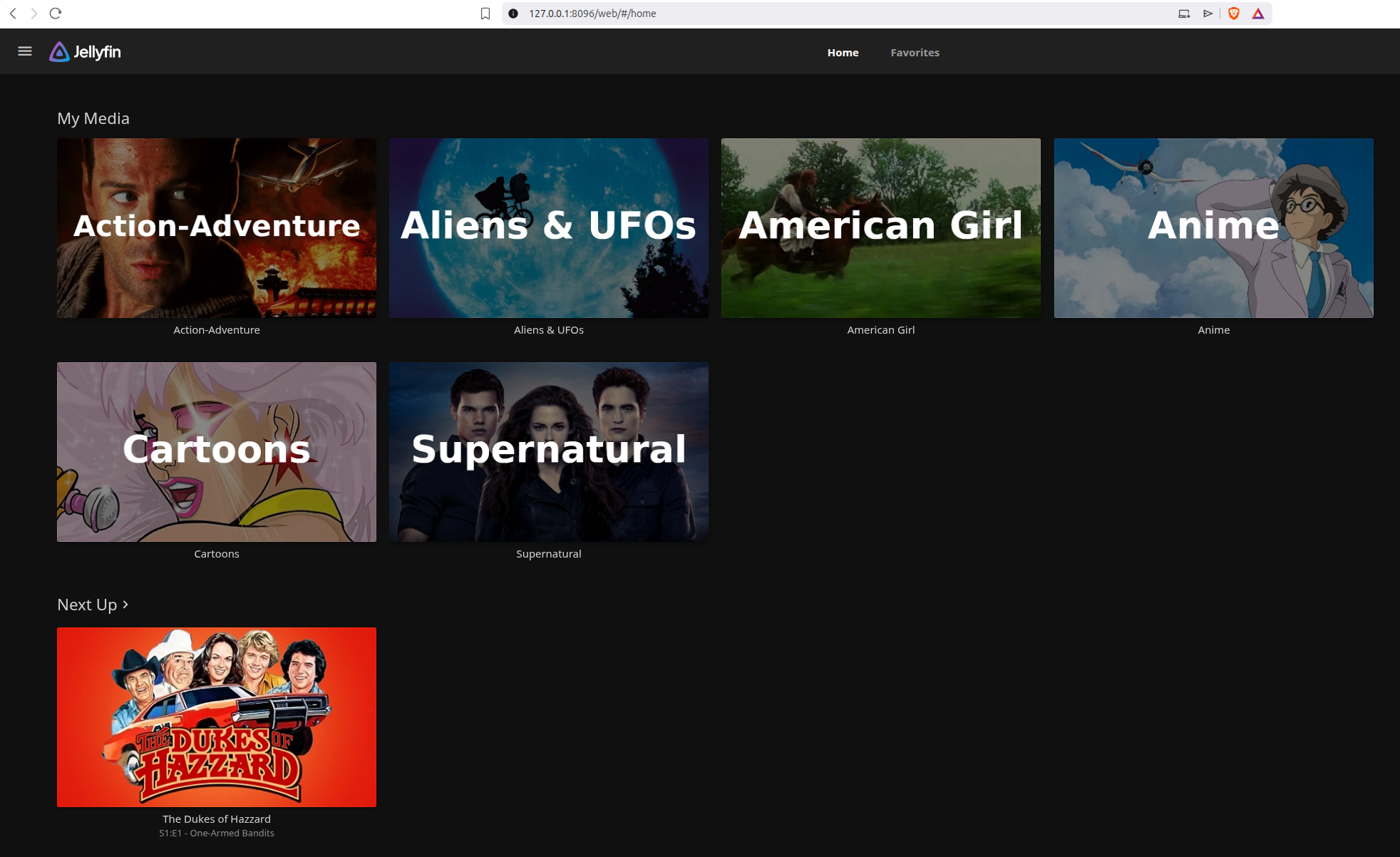Switch to the Favorites tab
Image resolution: width=1400 pixels, height=857 pixels.
[915, 53]
